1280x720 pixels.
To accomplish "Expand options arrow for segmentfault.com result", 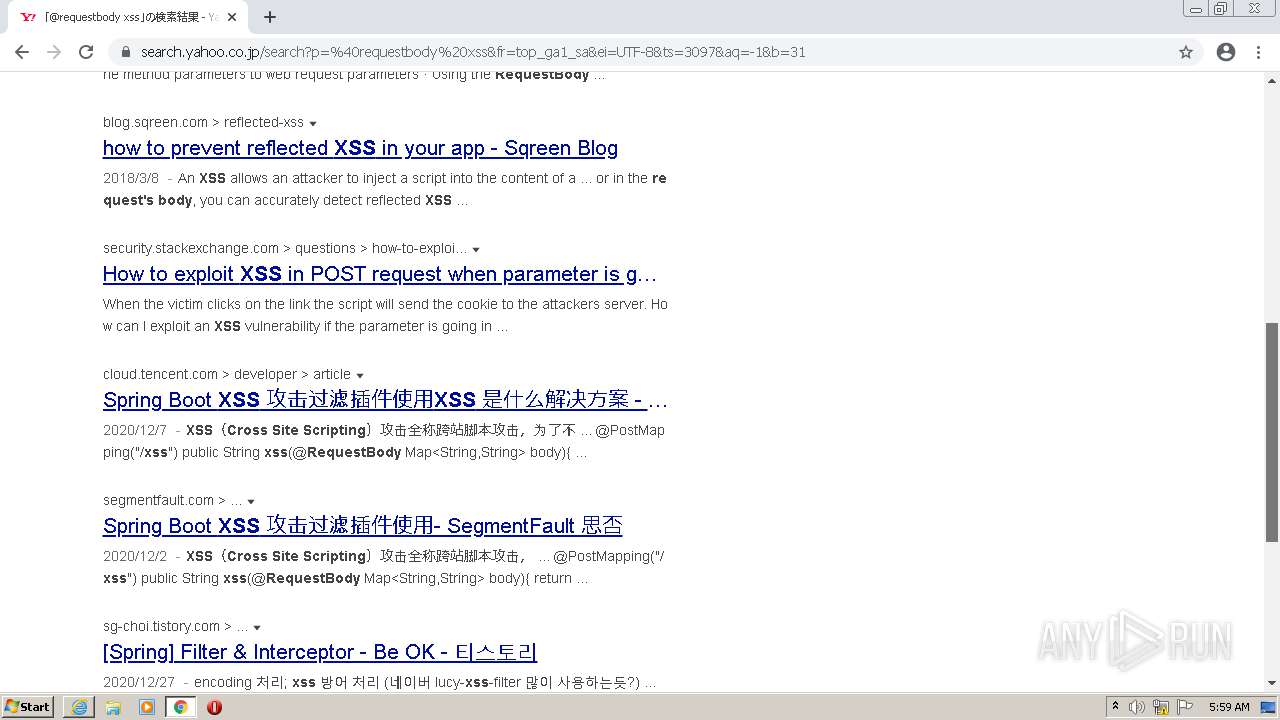I will [251, 502].
